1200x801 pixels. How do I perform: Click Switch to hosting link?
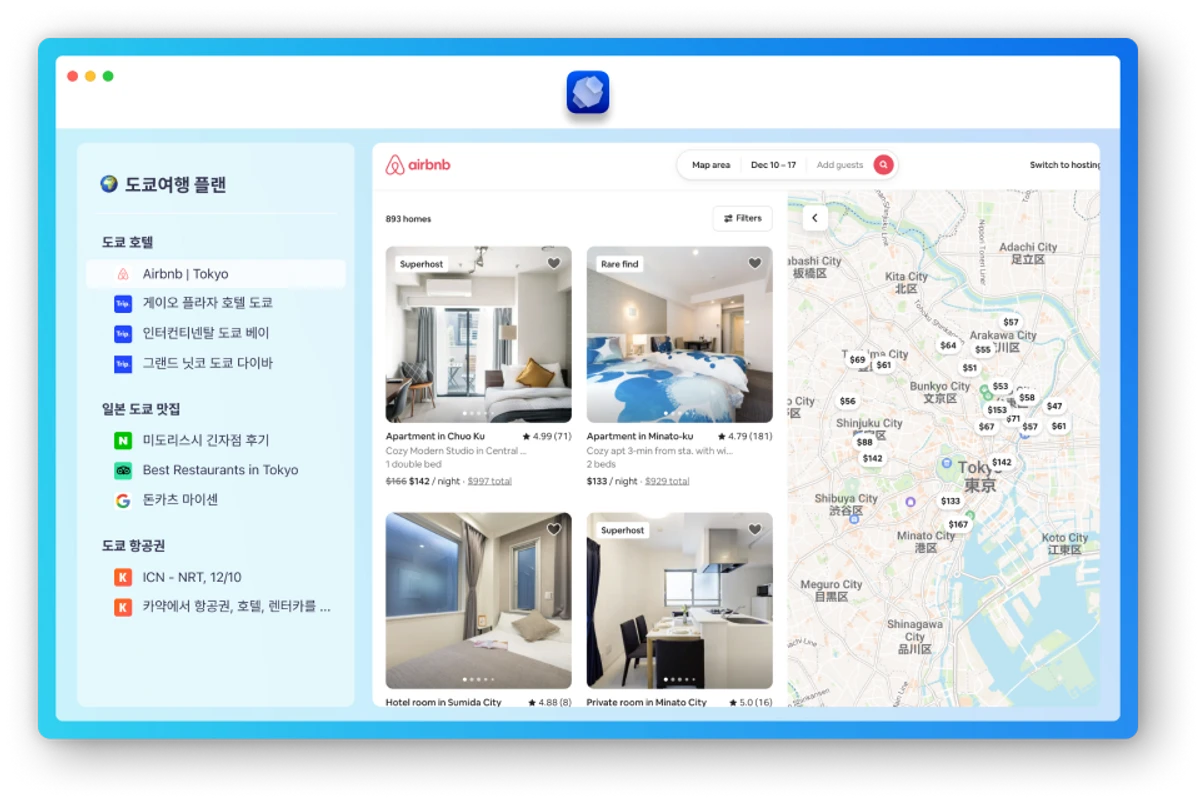click(1065, 165)
